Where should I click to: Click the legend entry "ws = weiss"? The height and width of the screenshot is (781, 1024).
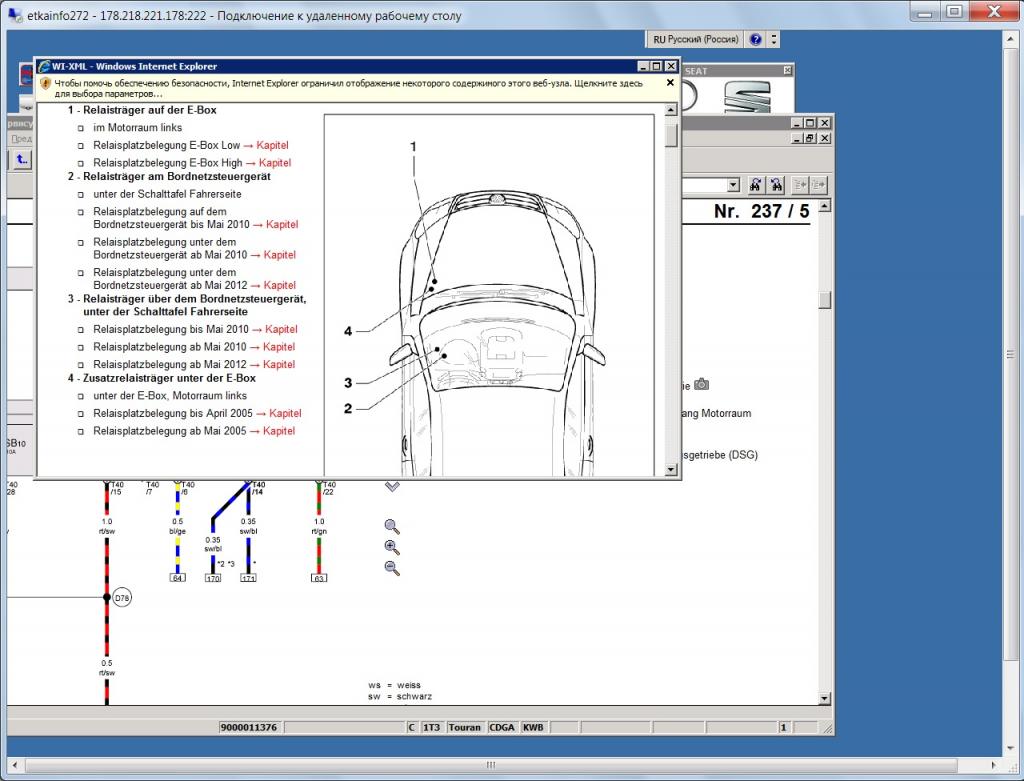click(x=394, y=685)
